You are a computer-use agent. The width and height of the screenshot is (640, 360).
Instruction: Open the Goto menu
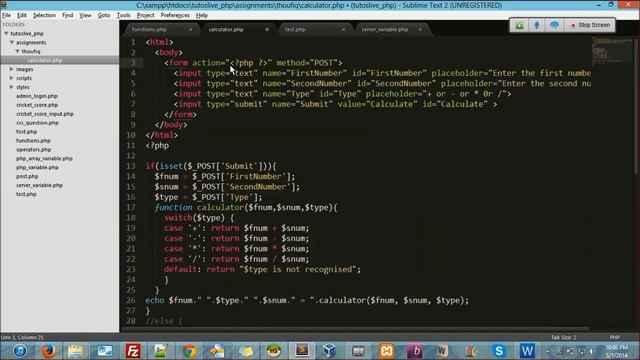coord(104,15)
